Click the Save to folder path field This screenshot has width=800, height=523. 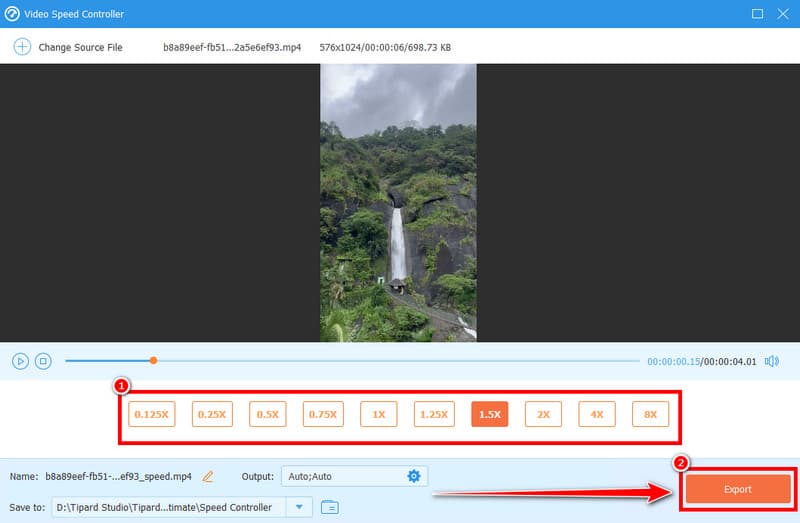pyautogui.click(x=169, y=507)
